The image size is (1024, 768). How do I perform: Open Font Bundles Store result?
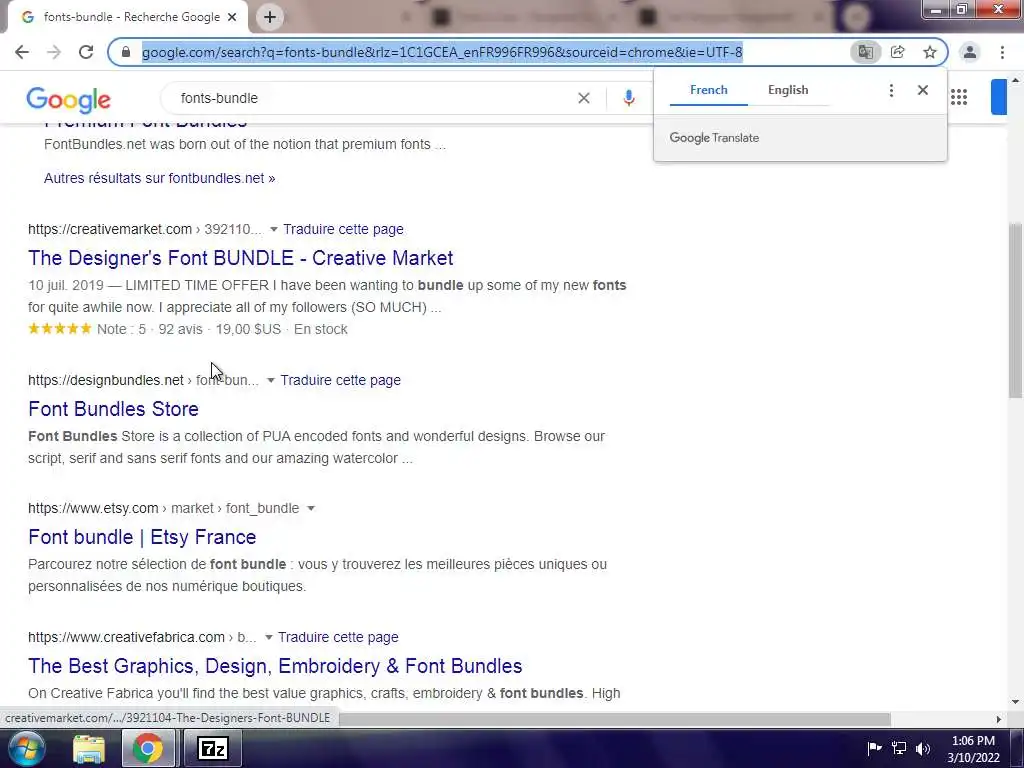click(x=114, y=409)
